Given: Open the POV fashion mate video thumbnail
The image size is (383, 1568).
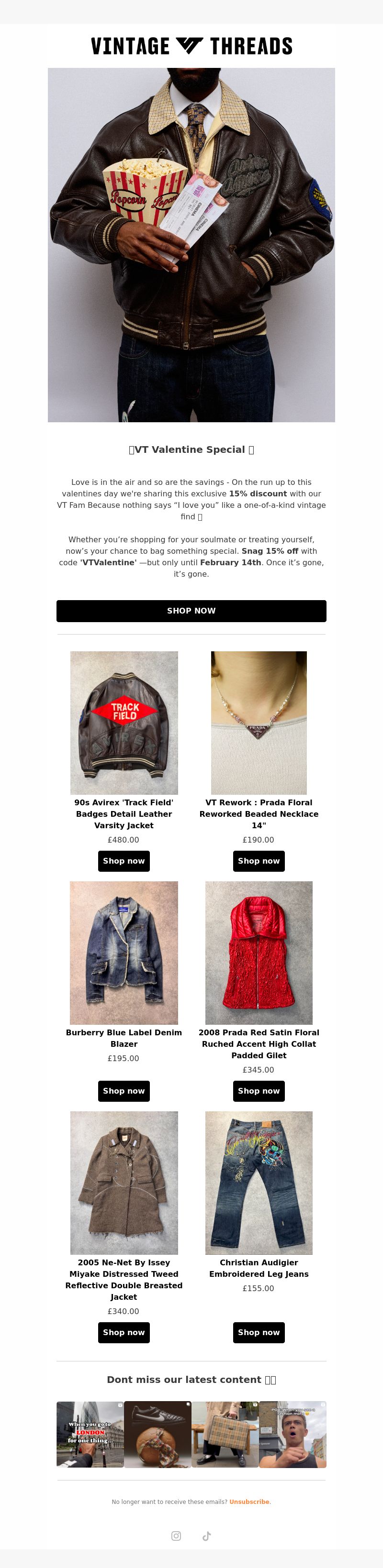Looking at the screenshot, I should point(293,1434).
